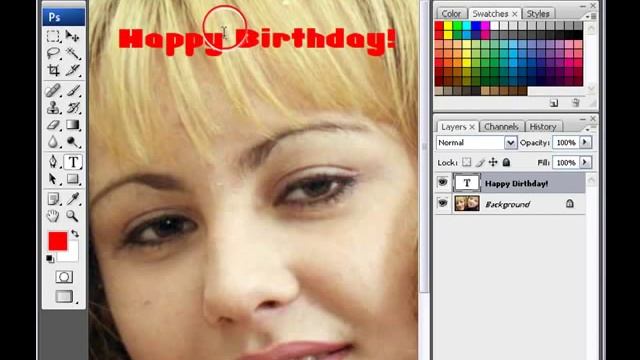The width and height of the screenshot is (640, 360).
Task: Select the Crop tool
Action: (53, 70)
